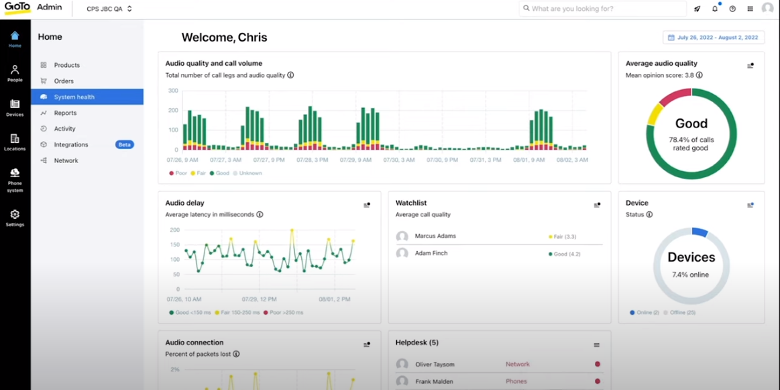The width and height of the screenshot is (780, 390).
Task: Open the People section
Action: click(x=15, y=73)
